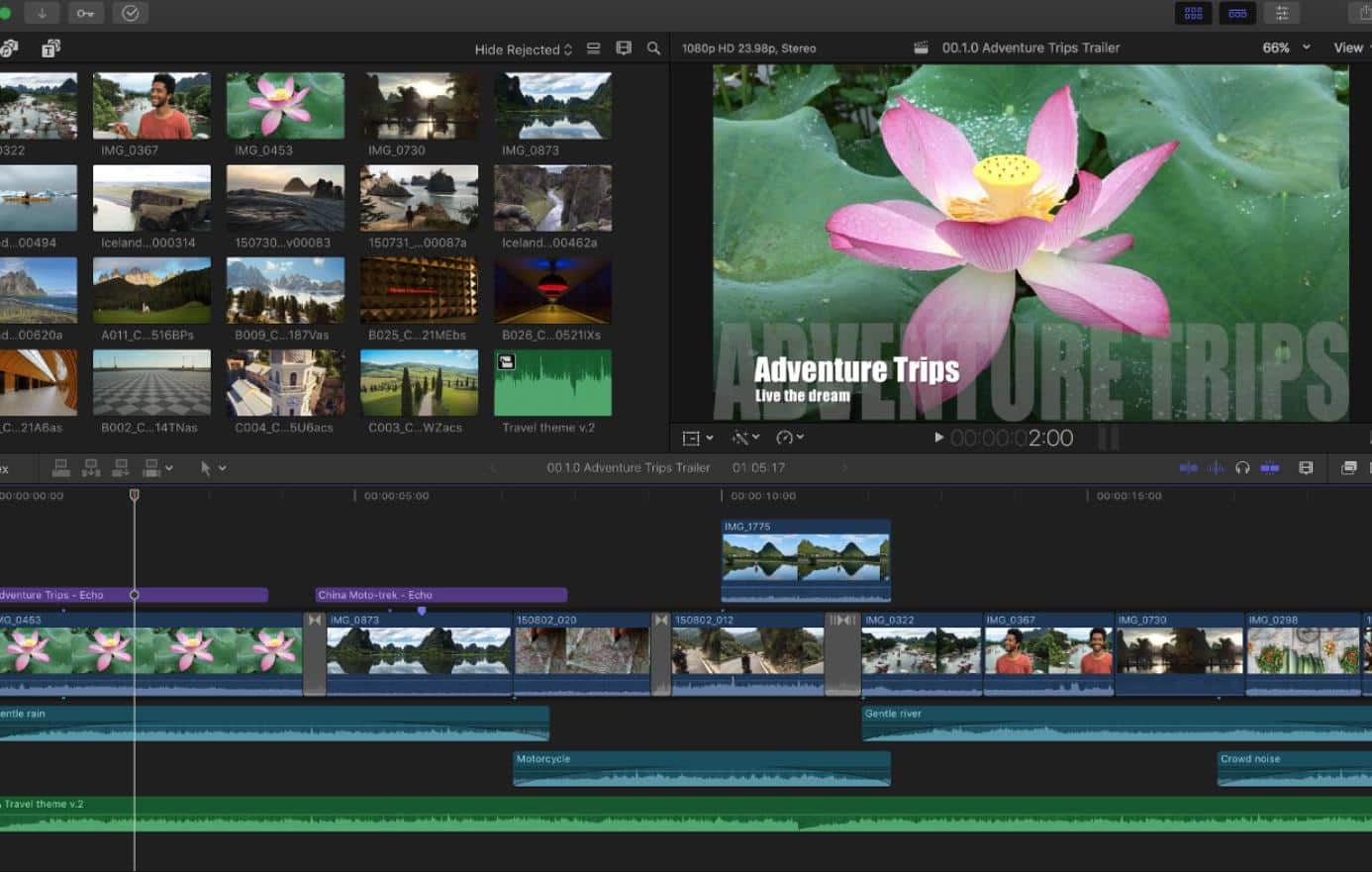
Task: Select the IMG_0730 browser clip
Action: [x=419, y=106]
